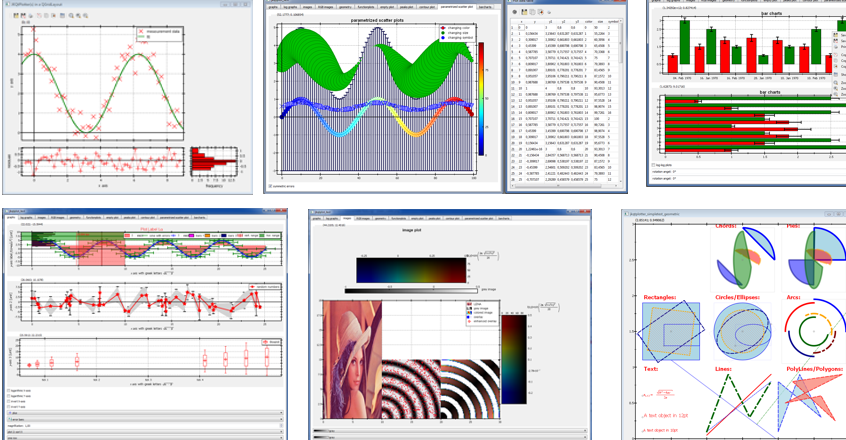
Task: Click the gray circle icon in data table toolbar
Action: pyautogui.click(x=515, y=12)
